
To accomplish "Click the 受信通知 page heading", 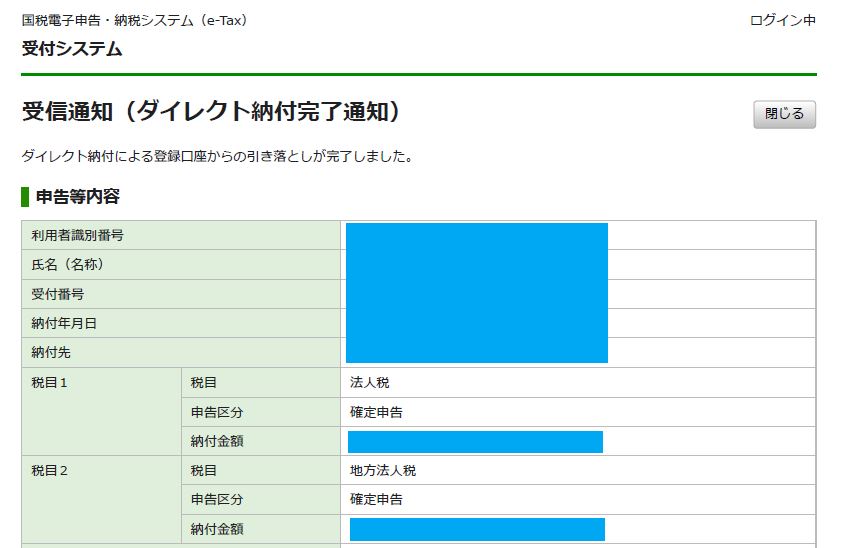I will pos(212,112).
